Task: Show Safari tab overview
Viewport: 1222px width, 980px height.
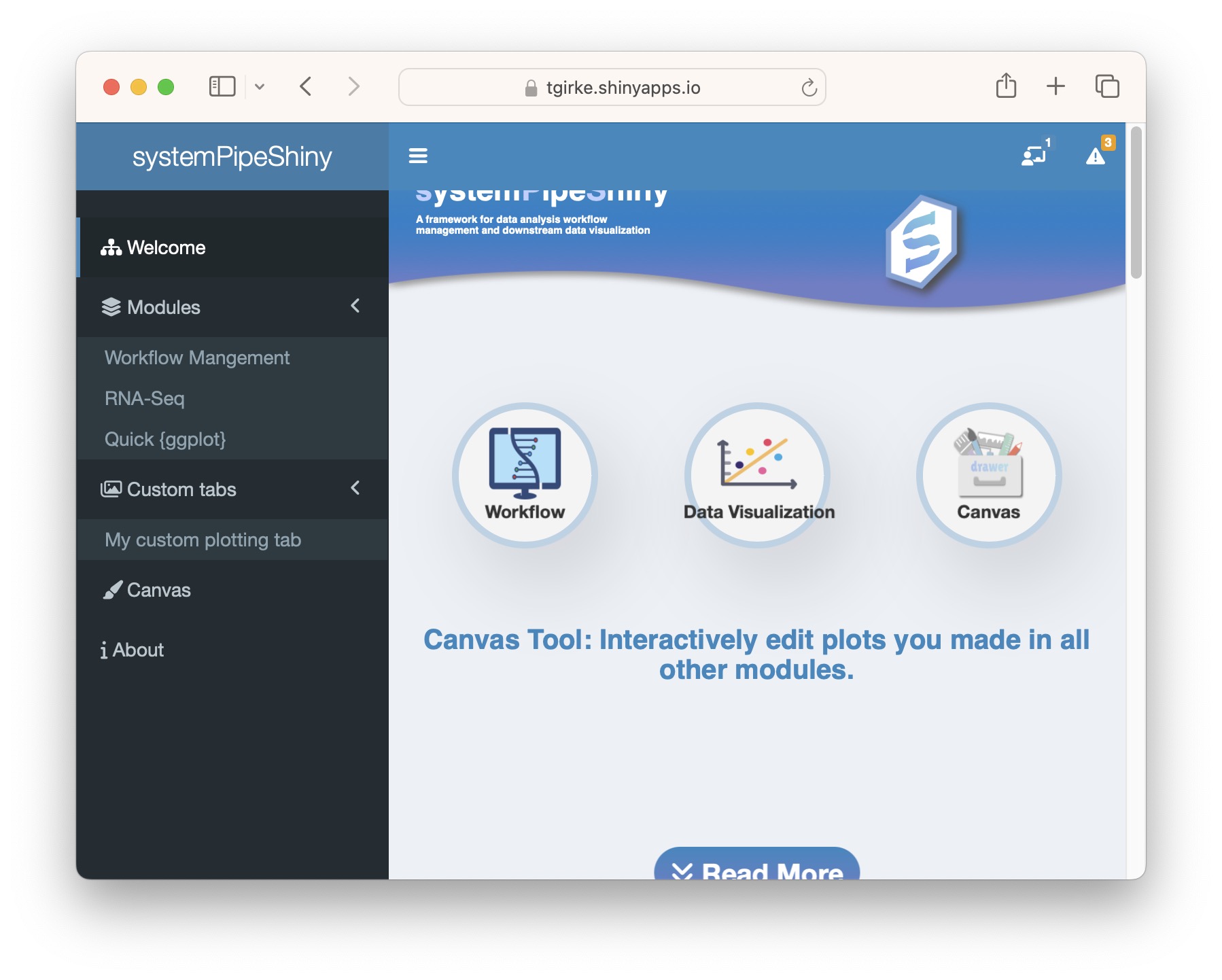Action: point(1106,87)
